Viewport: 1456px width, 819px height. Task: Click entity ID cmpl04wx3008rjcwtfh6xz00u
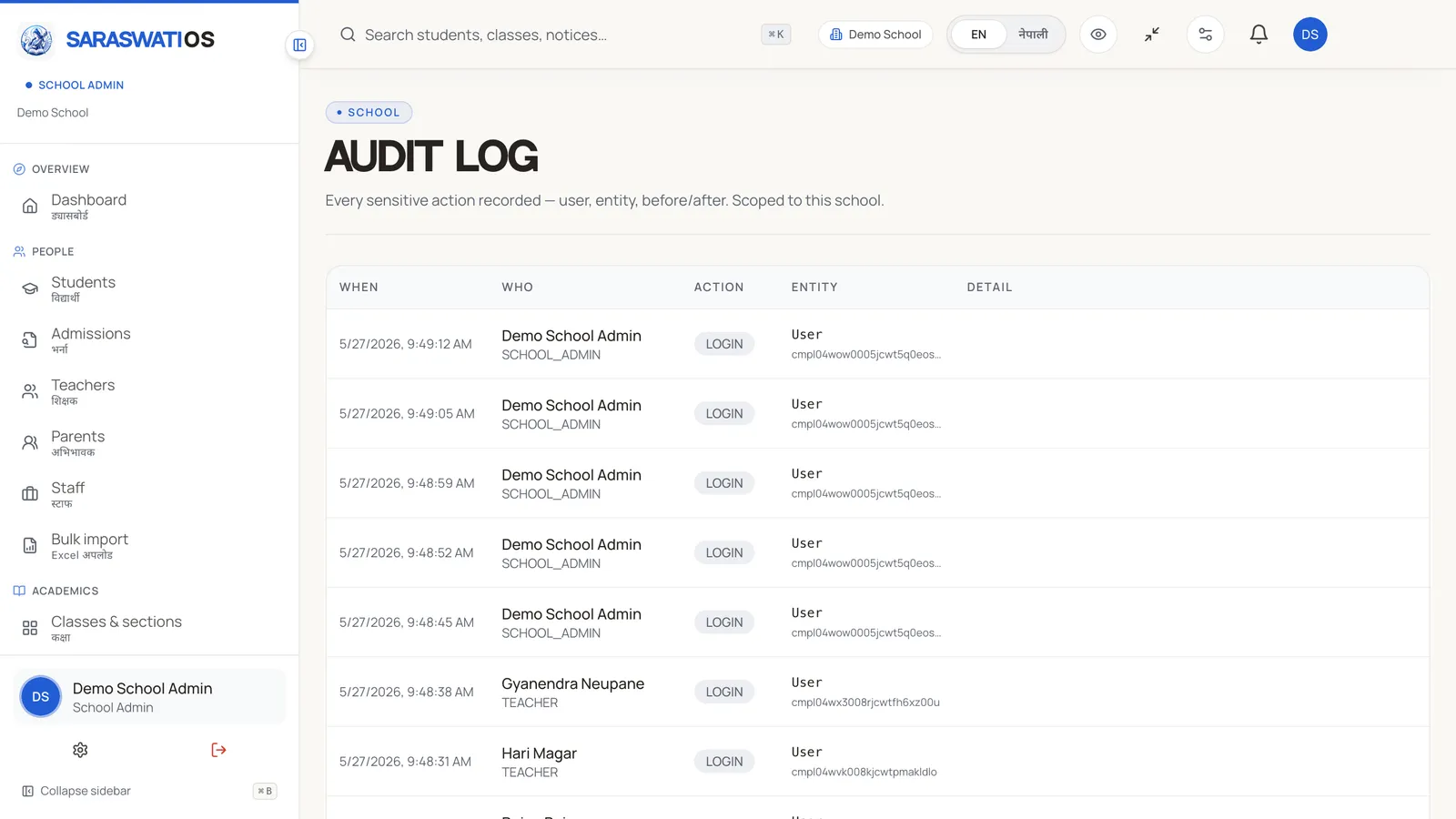coord(865,703)
